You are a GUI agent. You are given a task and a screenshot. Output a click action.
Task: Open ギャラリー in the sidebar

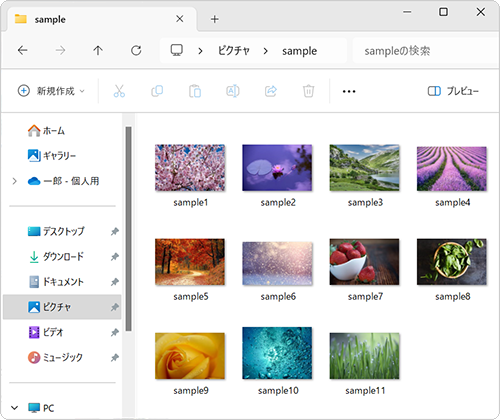(52, 155)
